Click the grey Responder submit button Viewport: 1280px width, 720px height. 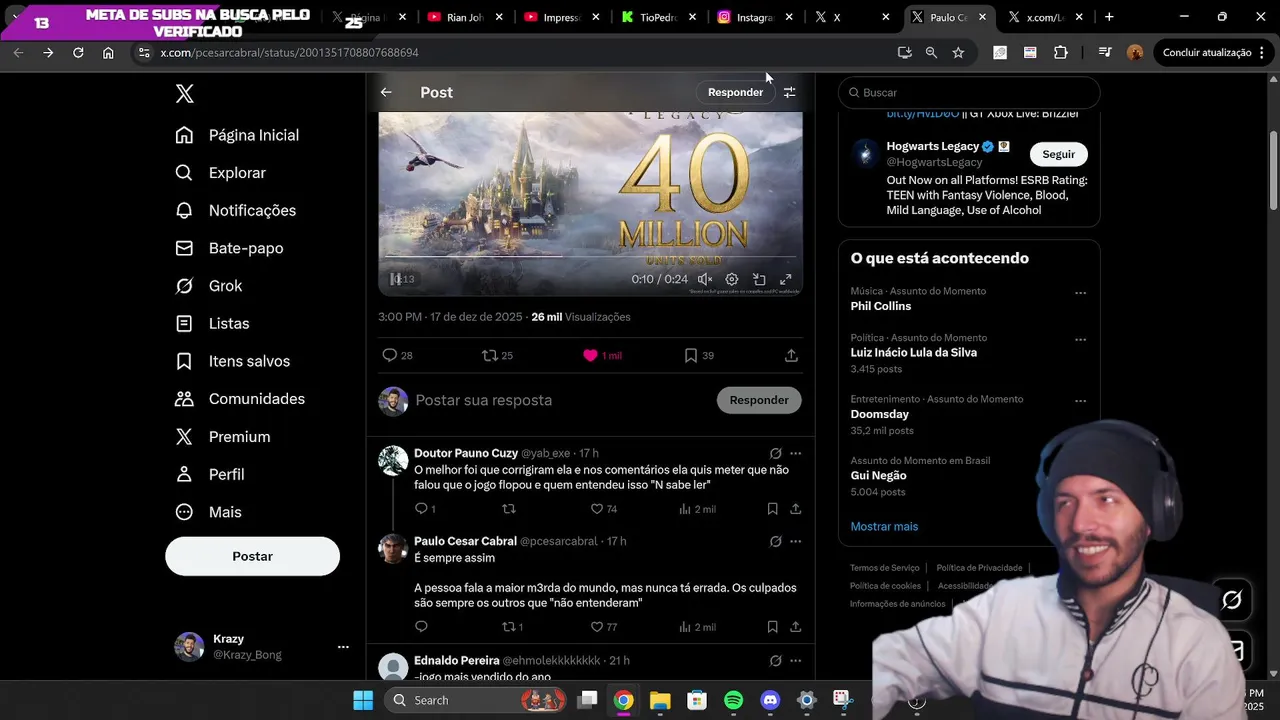pos(759,400)
